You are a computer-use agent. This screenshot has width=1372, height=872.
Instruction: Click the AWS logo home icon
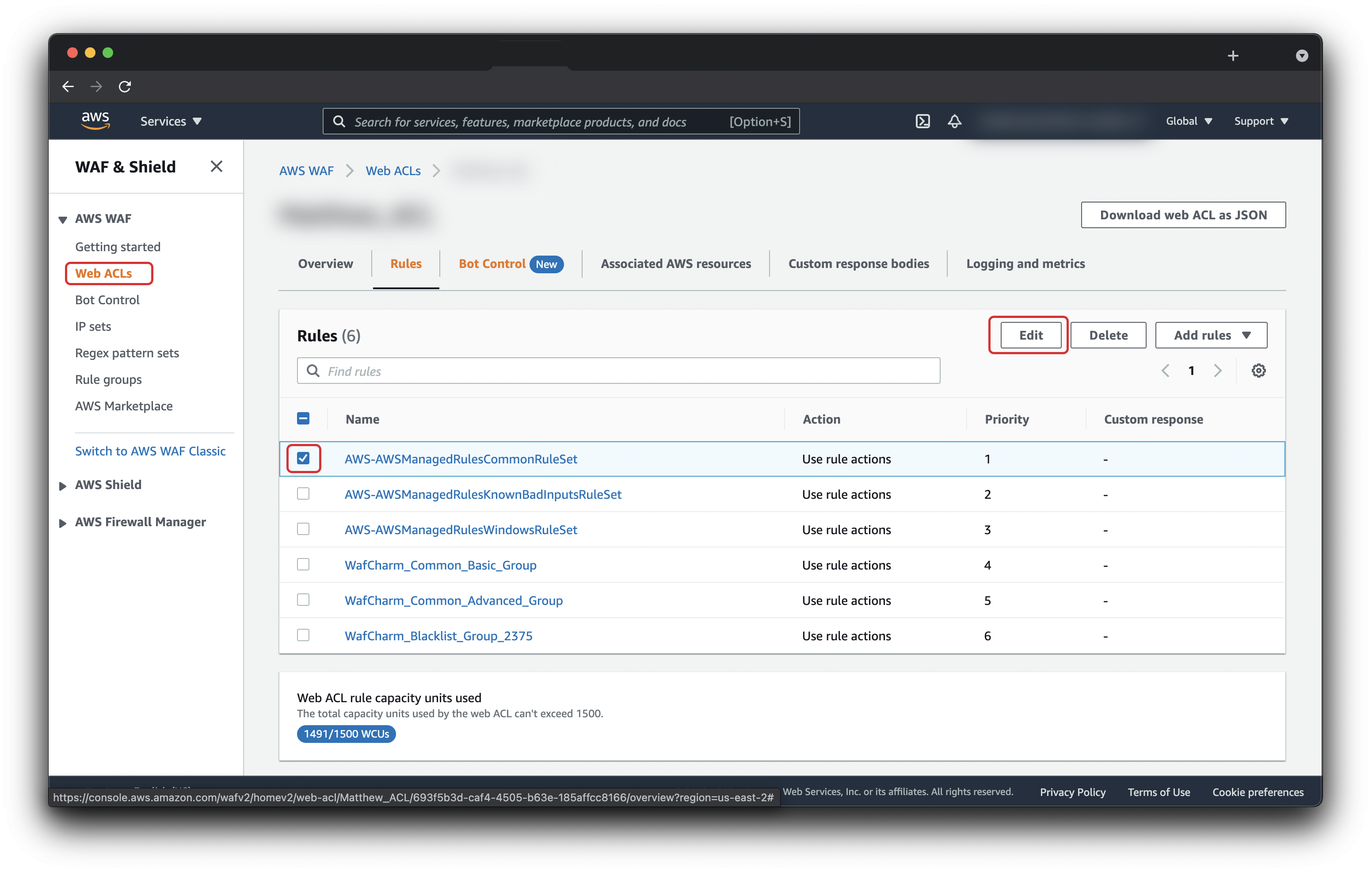[x=95, y=121]
